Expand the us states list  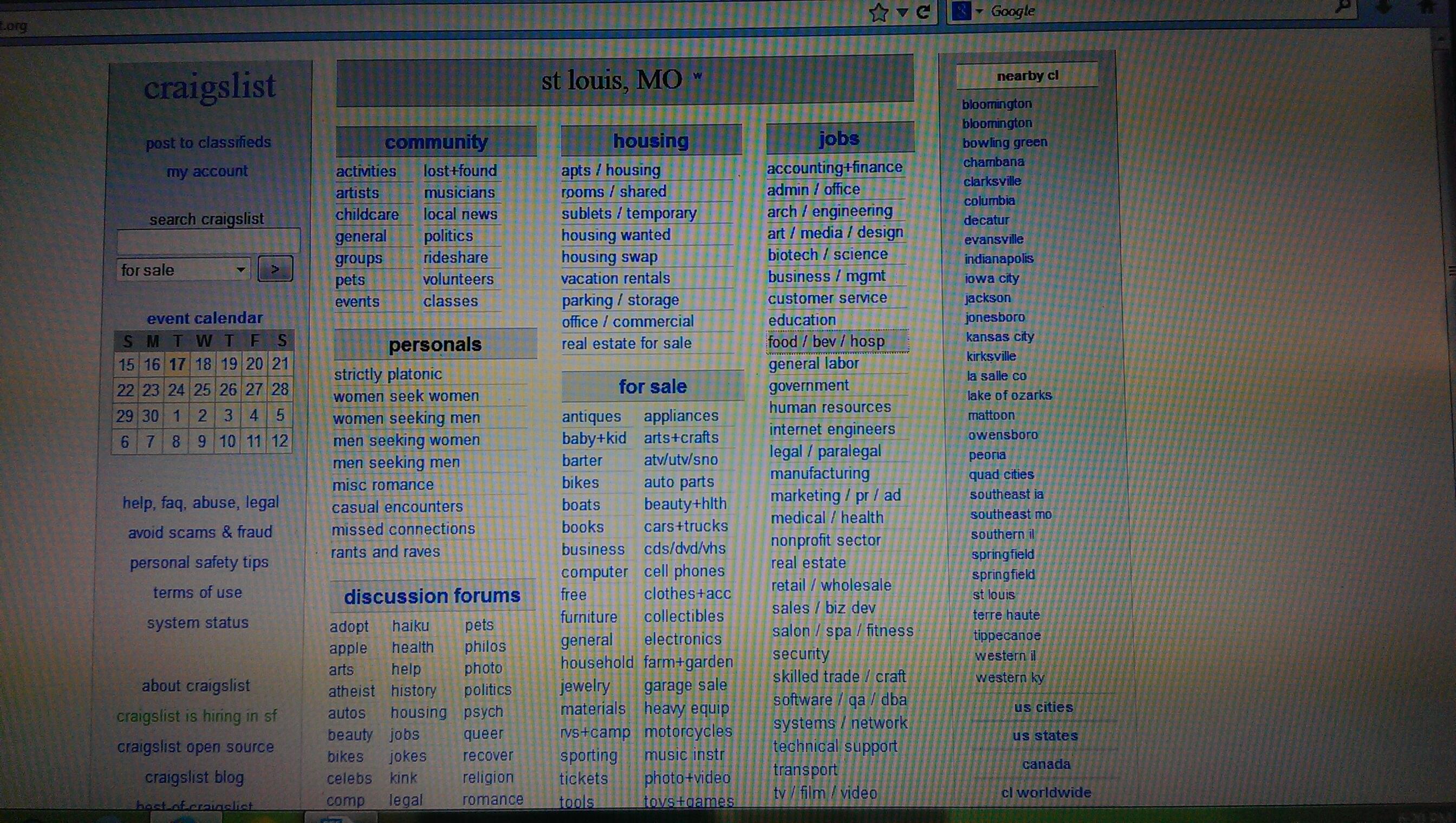click(1045, 736)
